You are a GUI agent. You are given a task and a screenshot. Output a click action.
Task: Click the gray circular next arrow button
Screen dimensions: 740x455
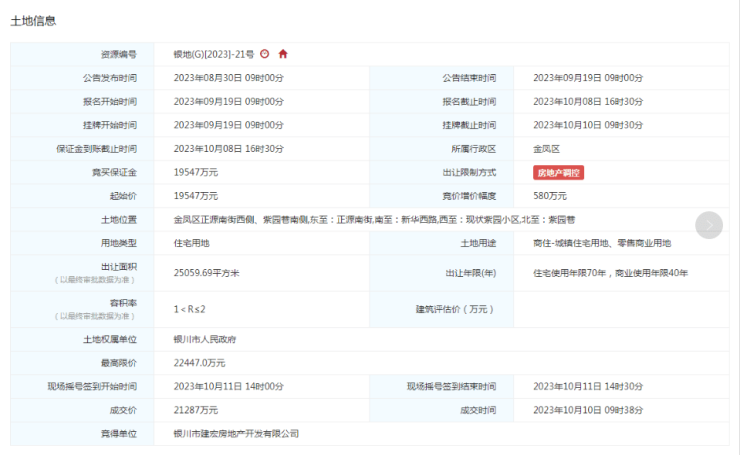[x=708, y=226]
